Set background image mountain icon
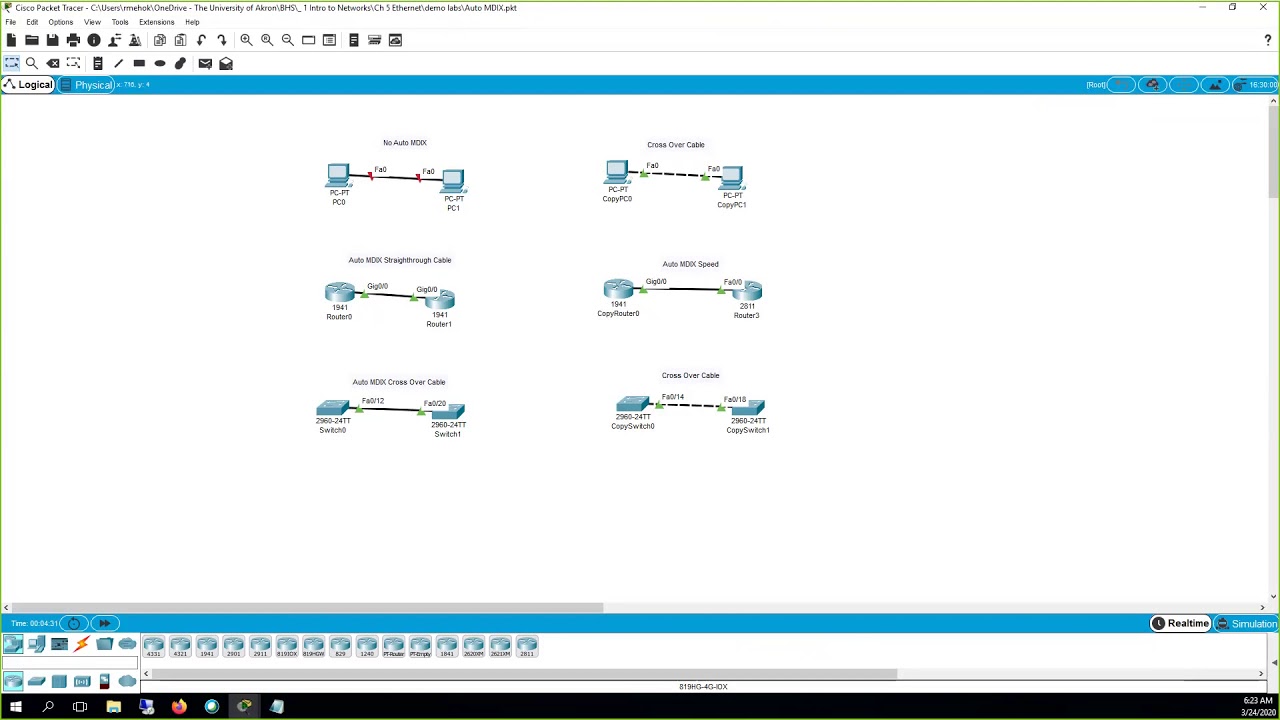This screenshot has width=1280, height=720. click(1215, 85)
